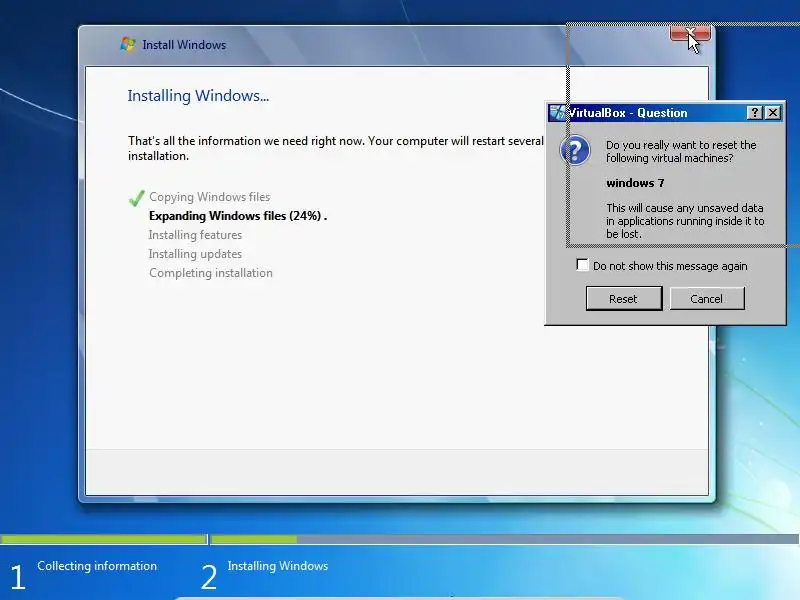Click the Windows flag icon in the Install Windows title
Image resolution: width=800 pixels, height=600 pixels.
click(x=128, y=44)
